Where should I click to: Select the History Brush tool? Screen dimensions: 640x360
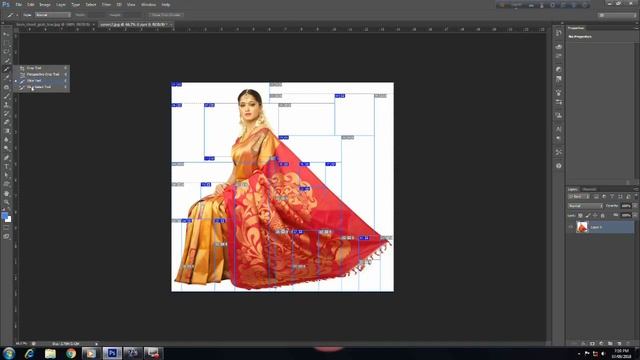[7, 113]
